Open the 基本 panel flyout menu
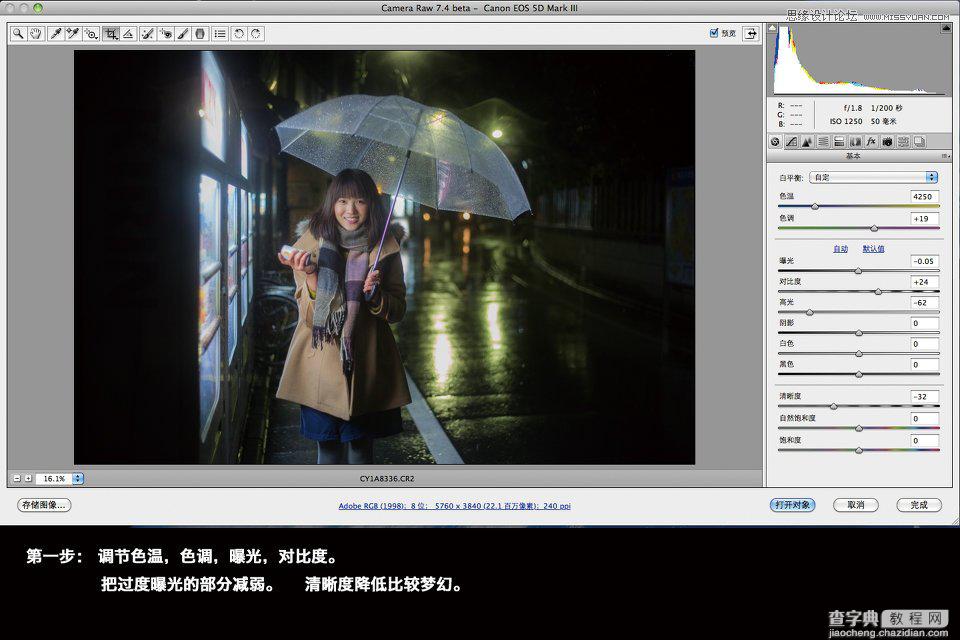960x640 pixels. pyautogui.click(x=945, y=156)
